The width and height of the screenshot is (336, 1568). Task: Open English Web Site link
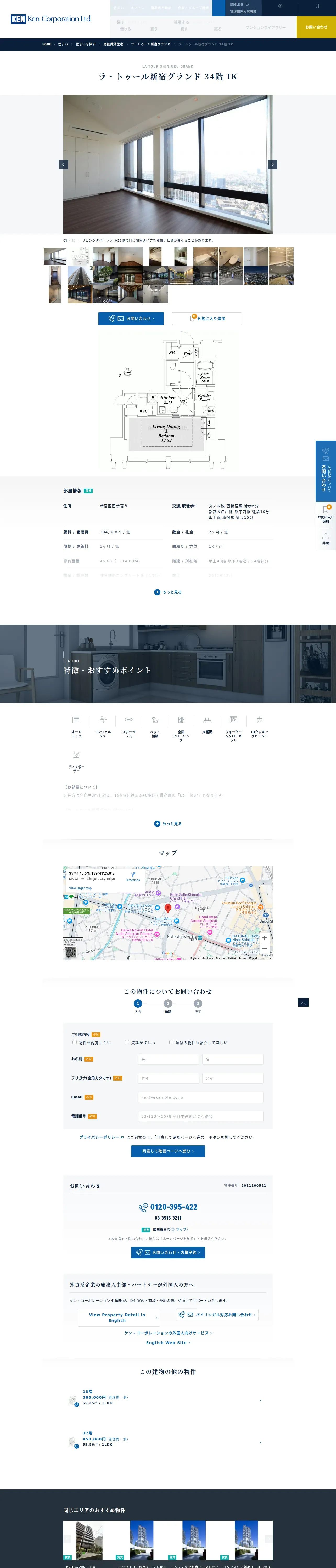tap(168, 1342)
